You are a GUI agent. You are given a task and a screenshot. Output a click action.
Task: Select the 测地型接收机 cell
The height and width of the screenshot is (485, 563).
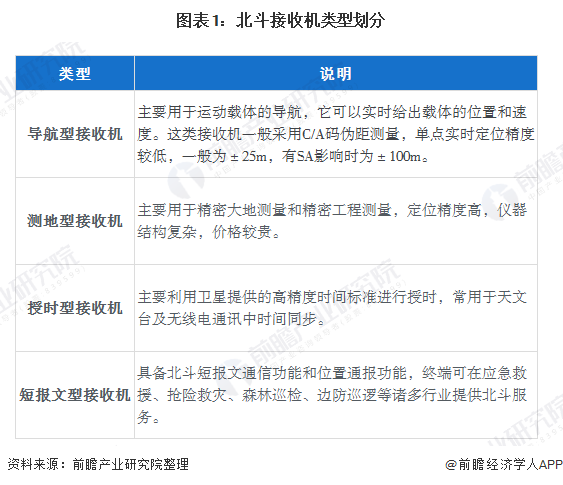click(x=75, y=221)
